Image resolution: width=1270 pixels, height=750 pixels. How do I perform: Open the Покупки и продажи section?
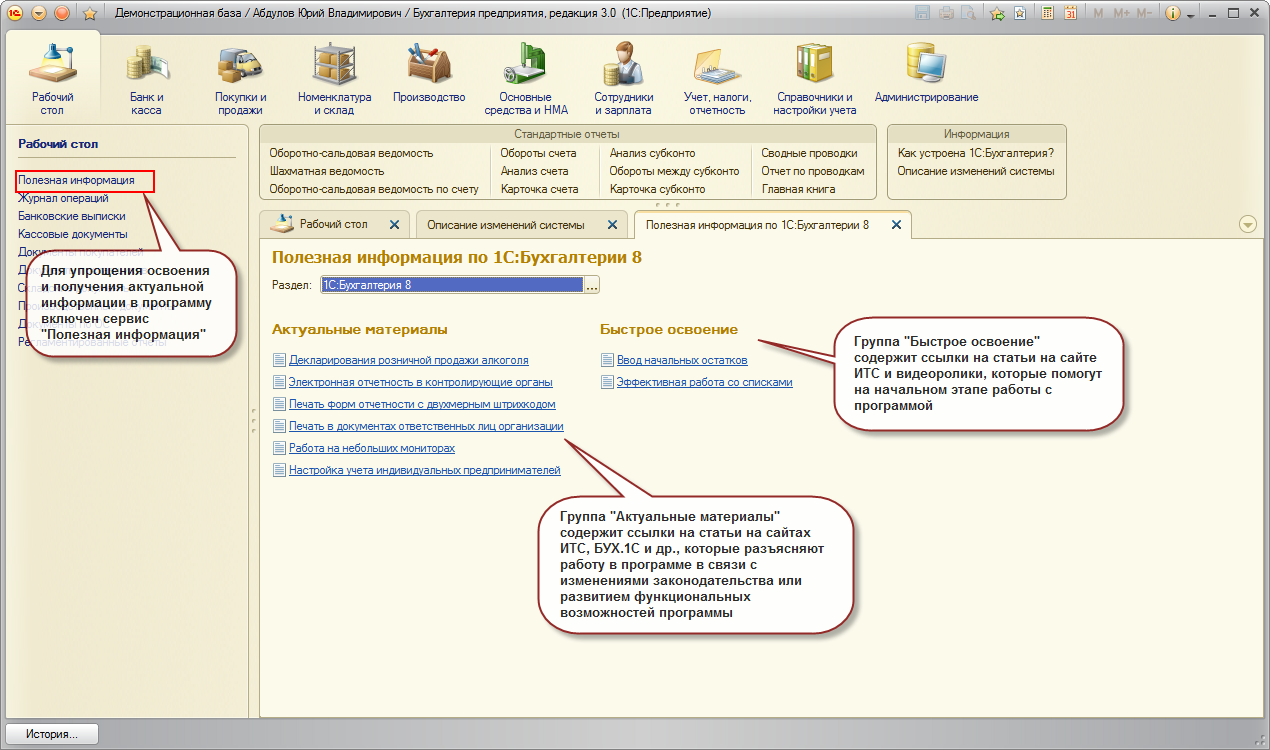tap(240, 78)
